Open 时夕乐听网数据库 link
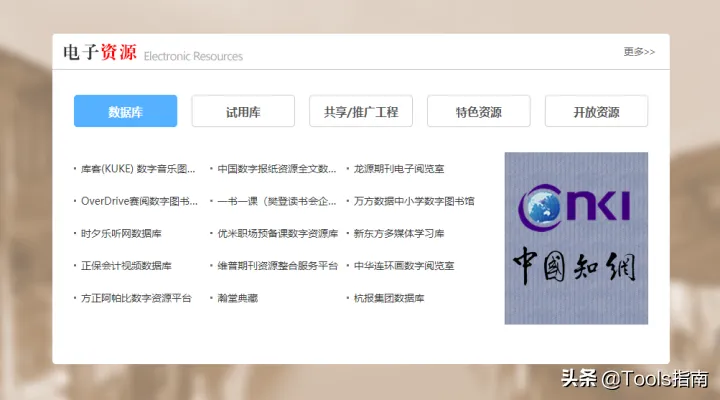720x400 pixels. 121,234
